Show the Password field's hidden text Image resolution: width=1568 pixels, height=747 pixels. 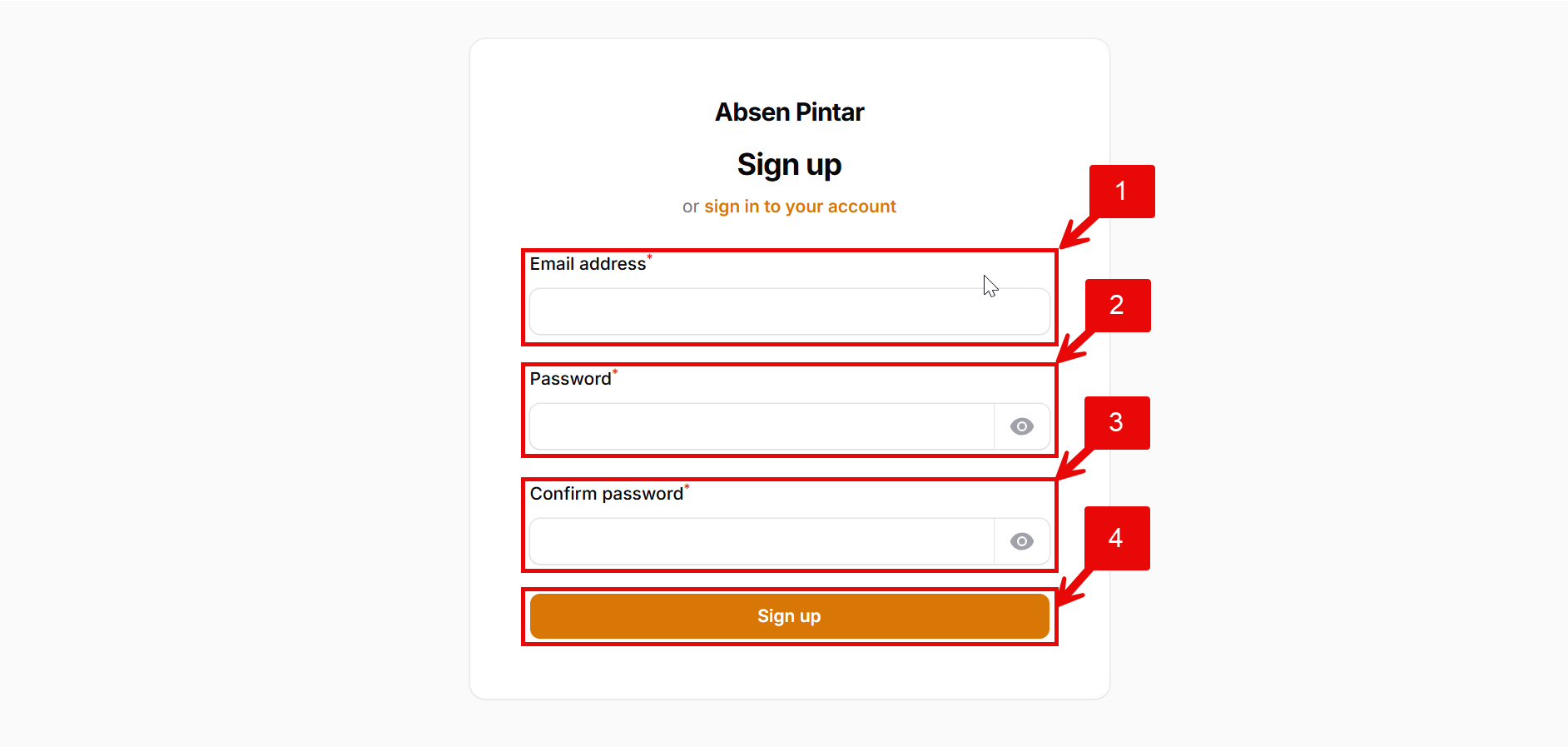point(1022,426)
